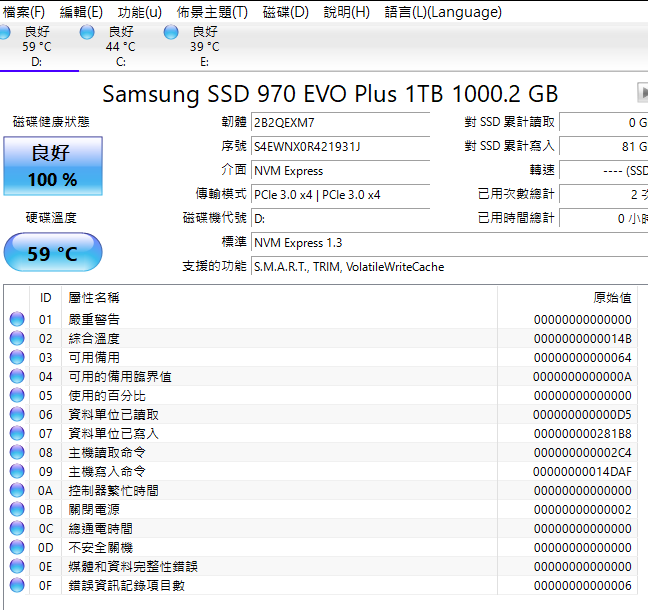648x610 pixels.
Task: Click the 轉速 value field
Action: (604, 170)
